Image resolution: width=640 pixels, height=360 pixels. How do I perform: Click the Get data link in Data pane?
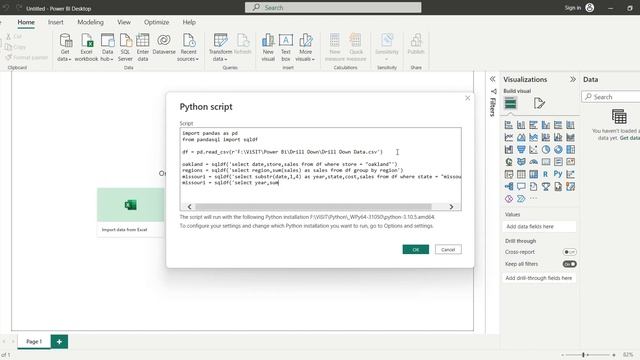click(x=630, y=138)
